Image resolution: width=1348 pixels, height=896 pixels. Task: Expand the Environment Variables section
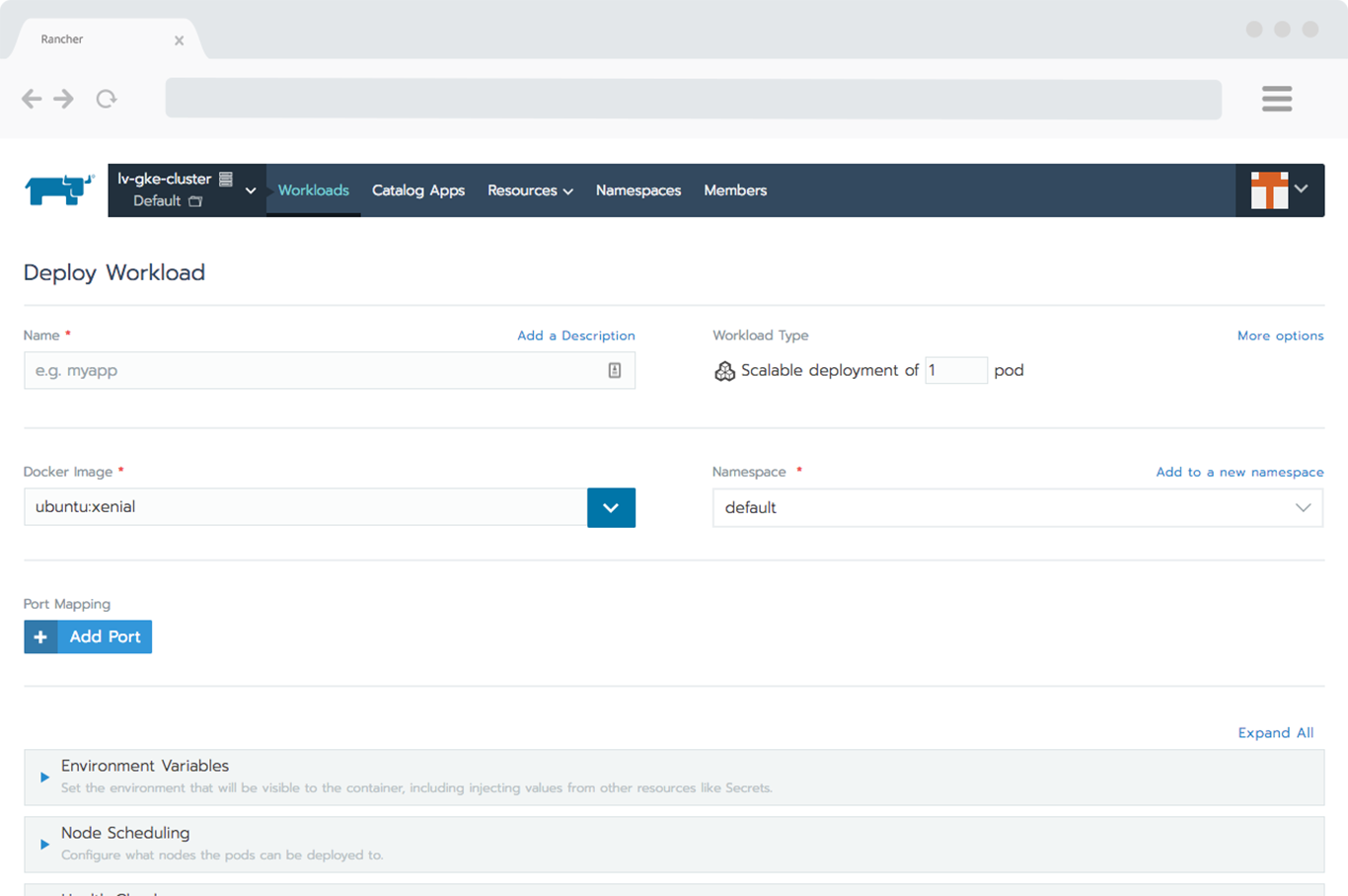(x=674, y=777)
